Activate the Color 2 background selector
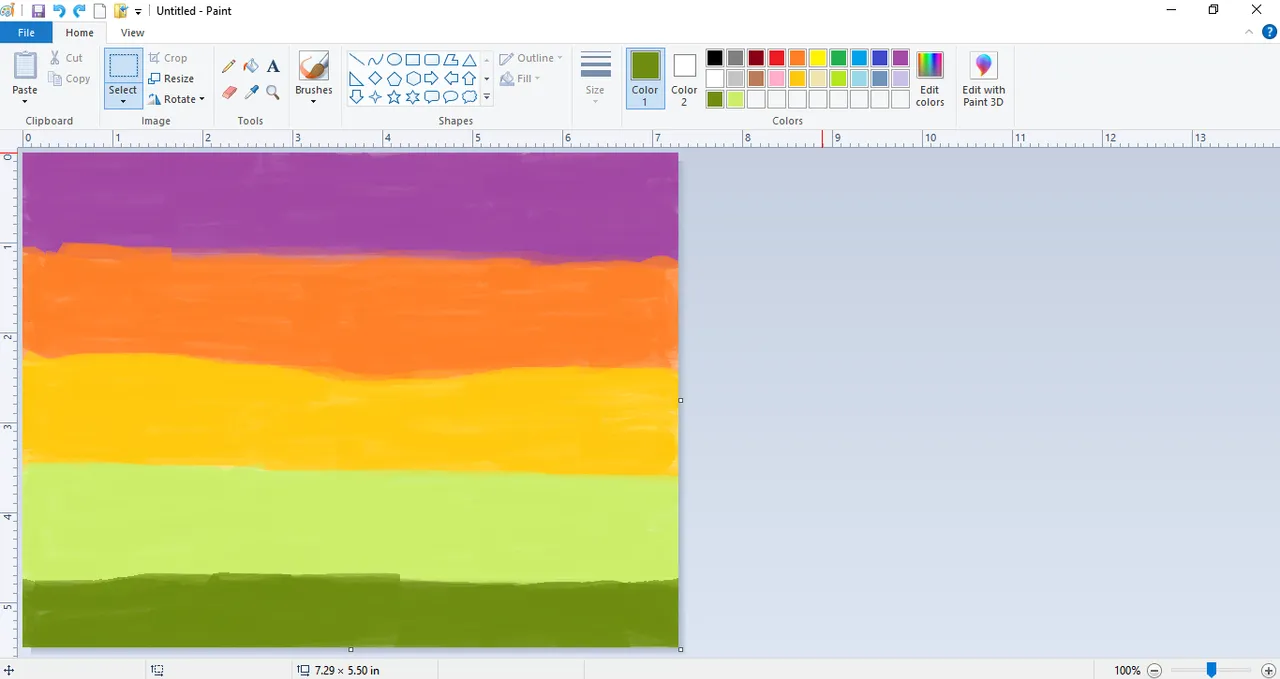The width and height of the screenshot is (1280, 679). point(684,78)
